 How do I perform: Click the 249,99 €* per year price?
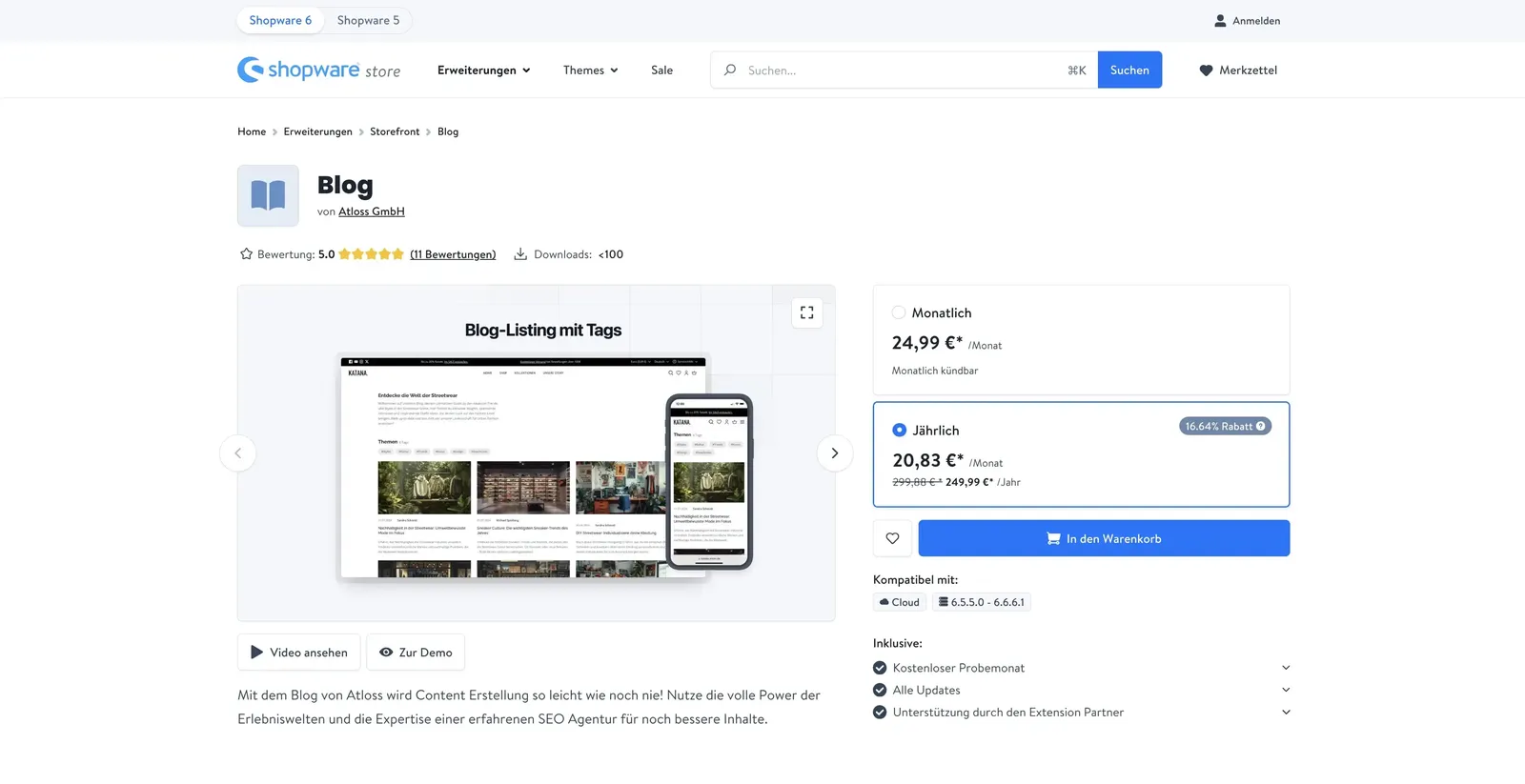coord(969,482)
